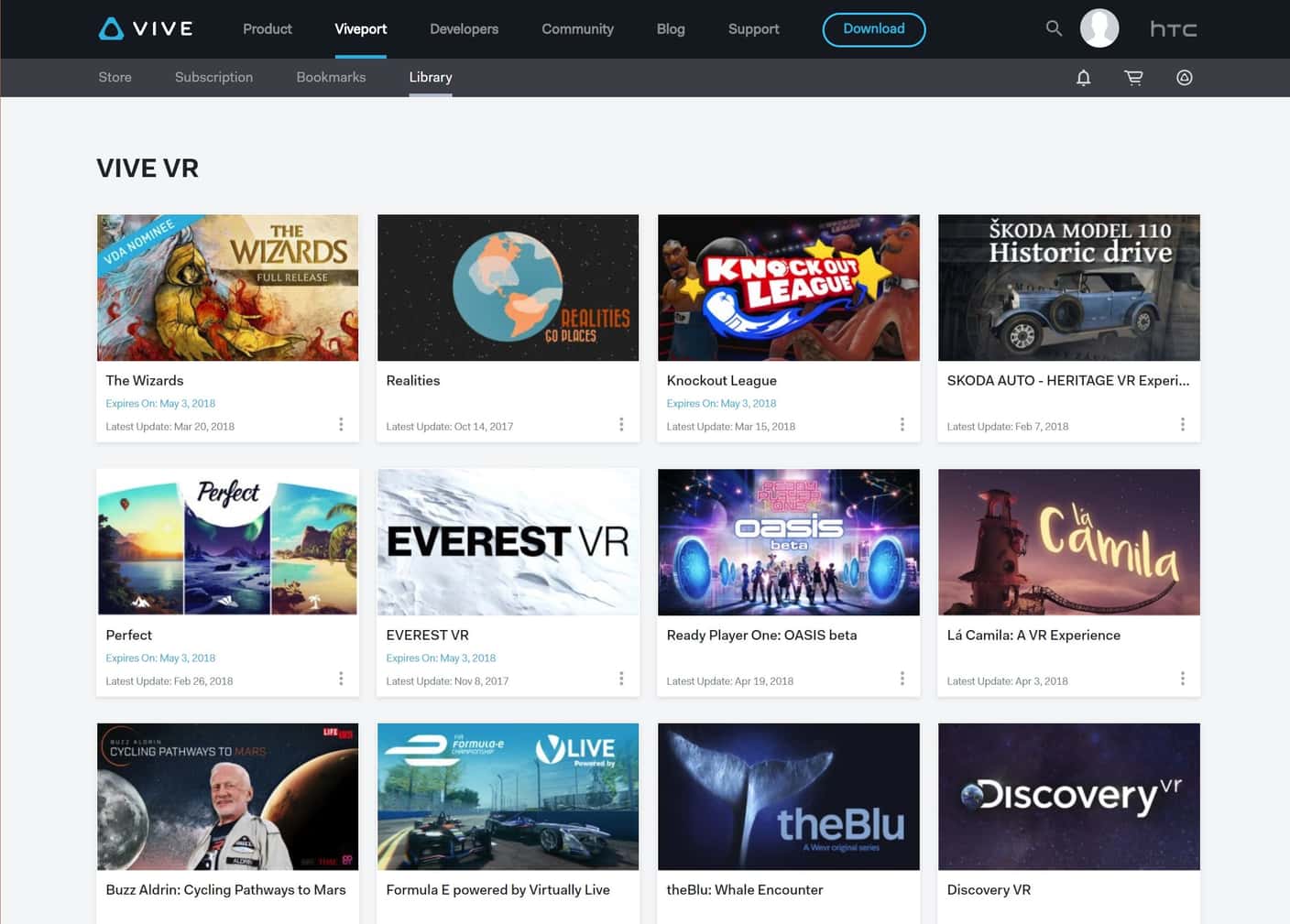
Task: Open the Lá Camila cover image
Action: tap(1069, 542)
